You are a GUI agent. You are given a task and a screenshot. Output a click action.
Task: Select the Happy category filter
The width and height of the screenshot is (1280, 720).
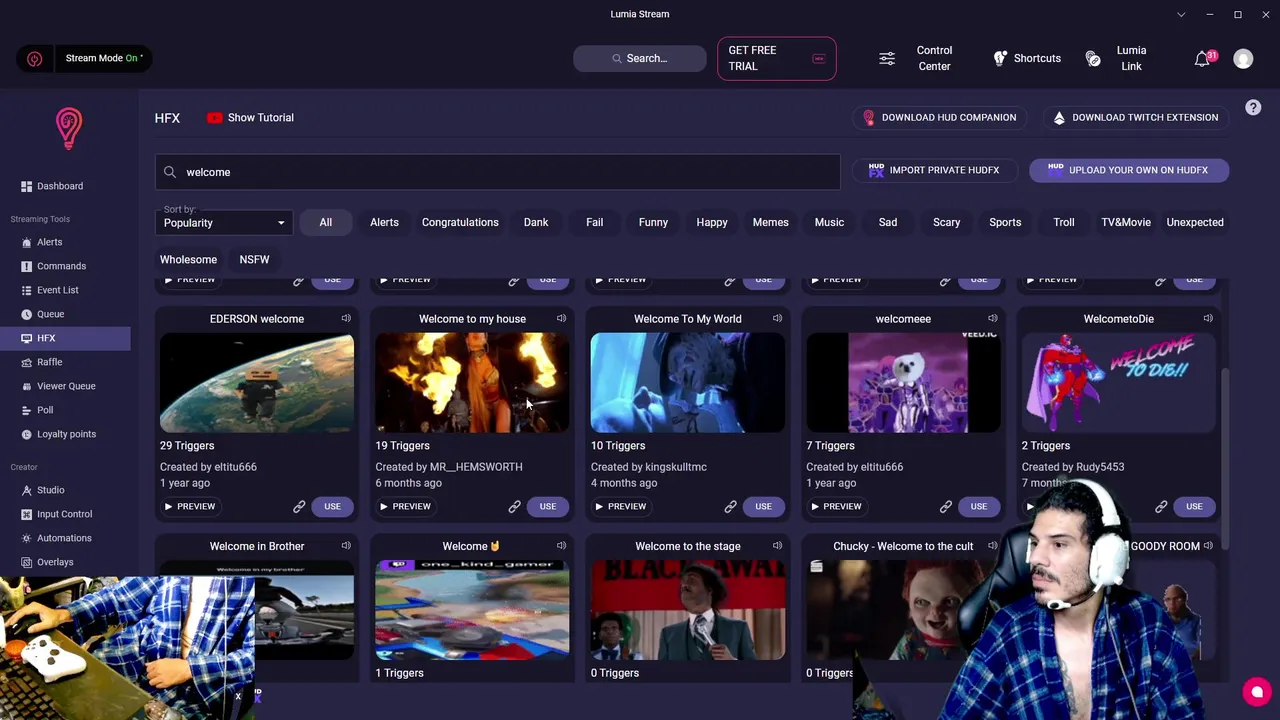pyautogui.click(x=712, y=222)
